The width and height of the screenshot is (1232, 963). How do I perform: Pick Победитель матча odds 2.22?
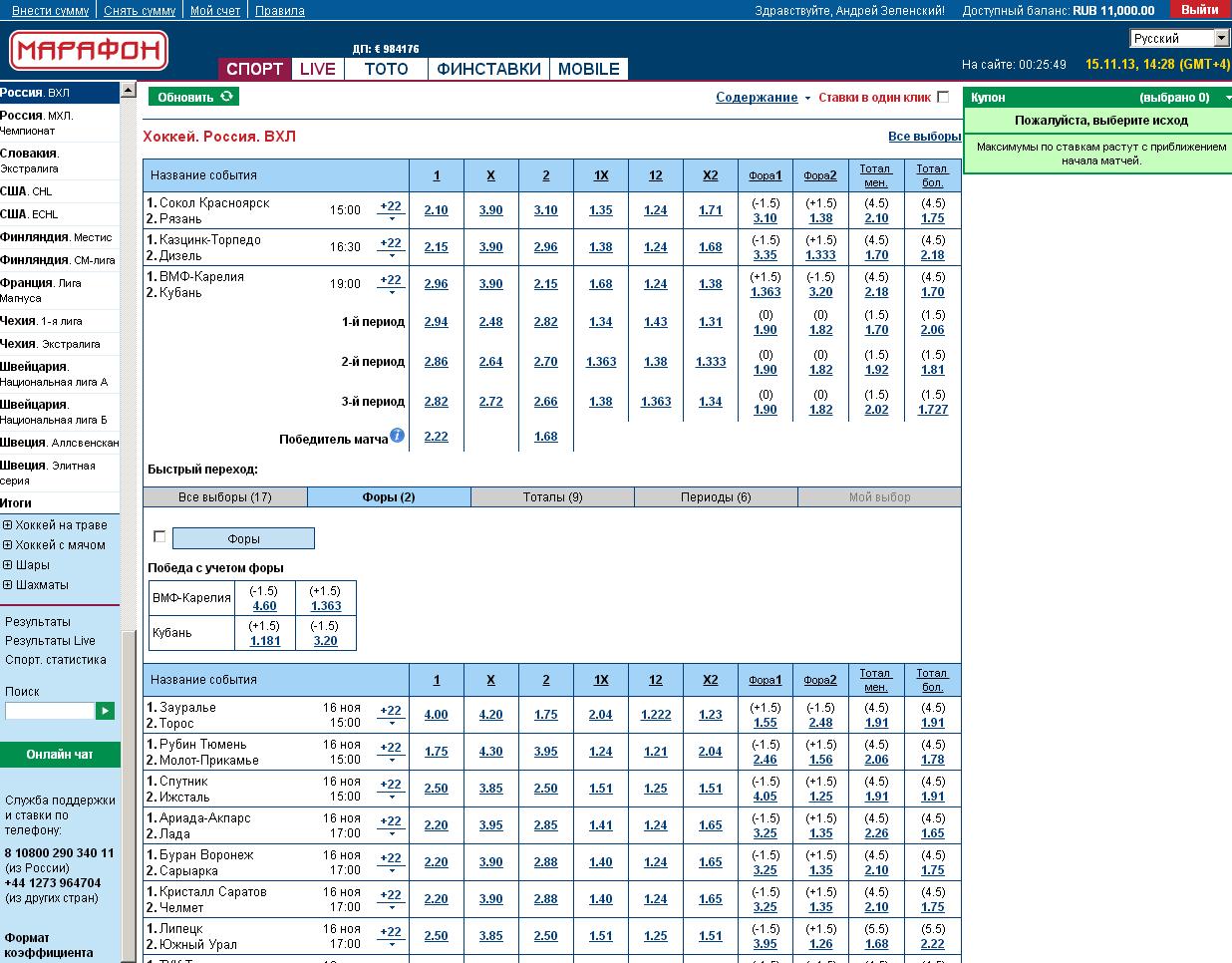(x=437, y=437)
